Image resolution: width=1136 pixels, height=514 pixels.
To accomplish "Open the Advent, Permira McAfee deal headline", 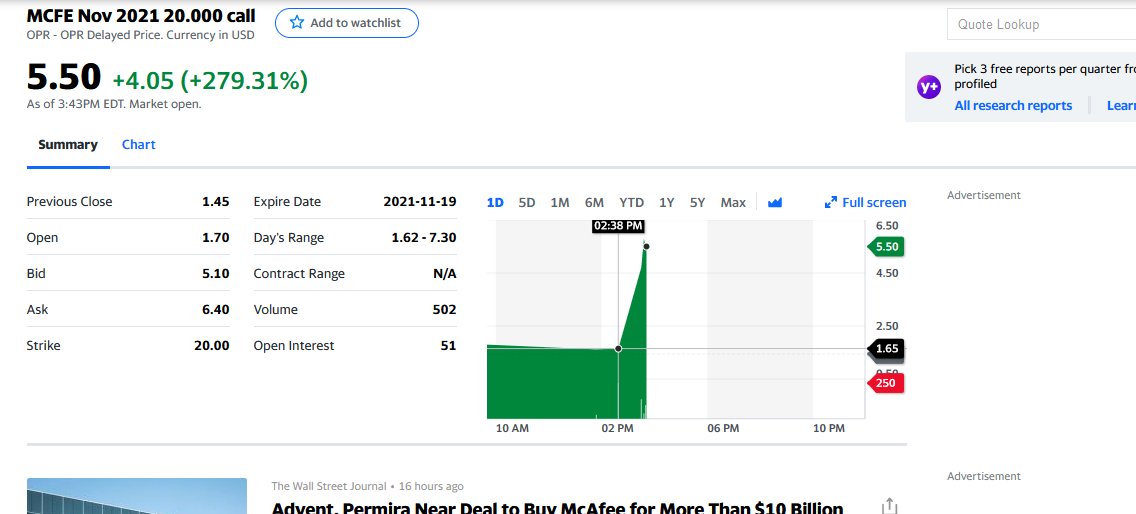I will pyautogui.click(x=557, y=507).
